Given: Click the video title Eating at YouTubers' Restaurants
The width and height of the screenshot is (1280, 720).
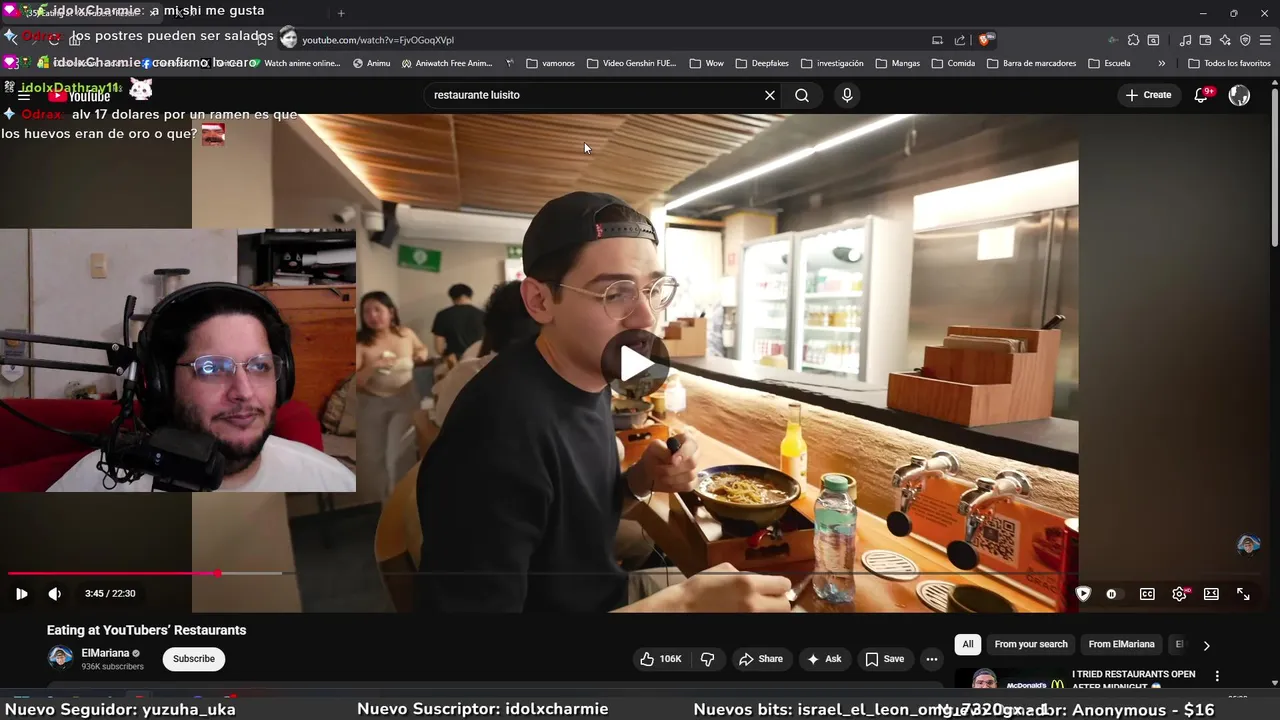Looking at the screenshot, I should coord(146,630).
